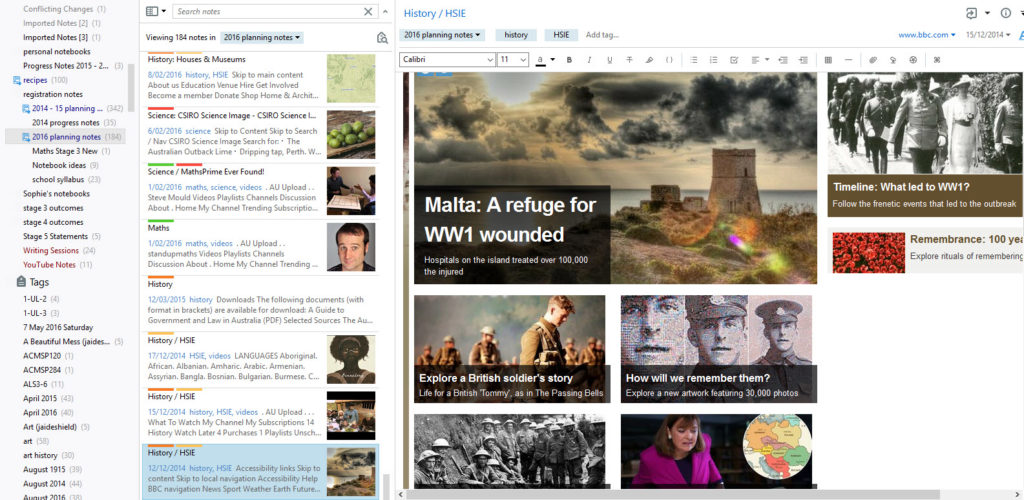The height and width of the screenshot is (500, 1024).
Task: Apply underline formatting to text
Action: [x=609, y=60]
